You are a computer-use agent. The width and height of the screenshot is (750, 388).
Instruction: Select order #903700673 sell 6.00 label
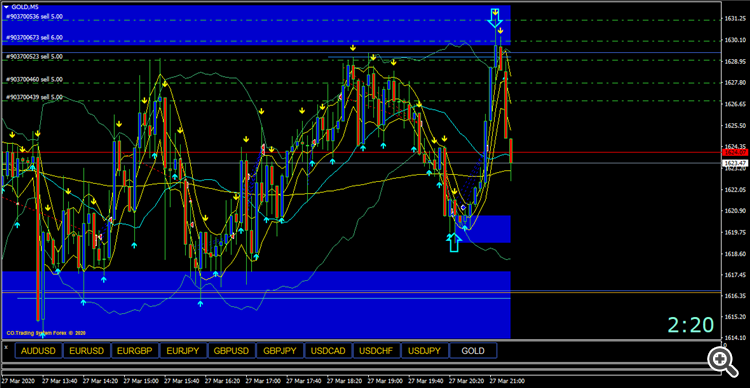(x=34, y=37)
